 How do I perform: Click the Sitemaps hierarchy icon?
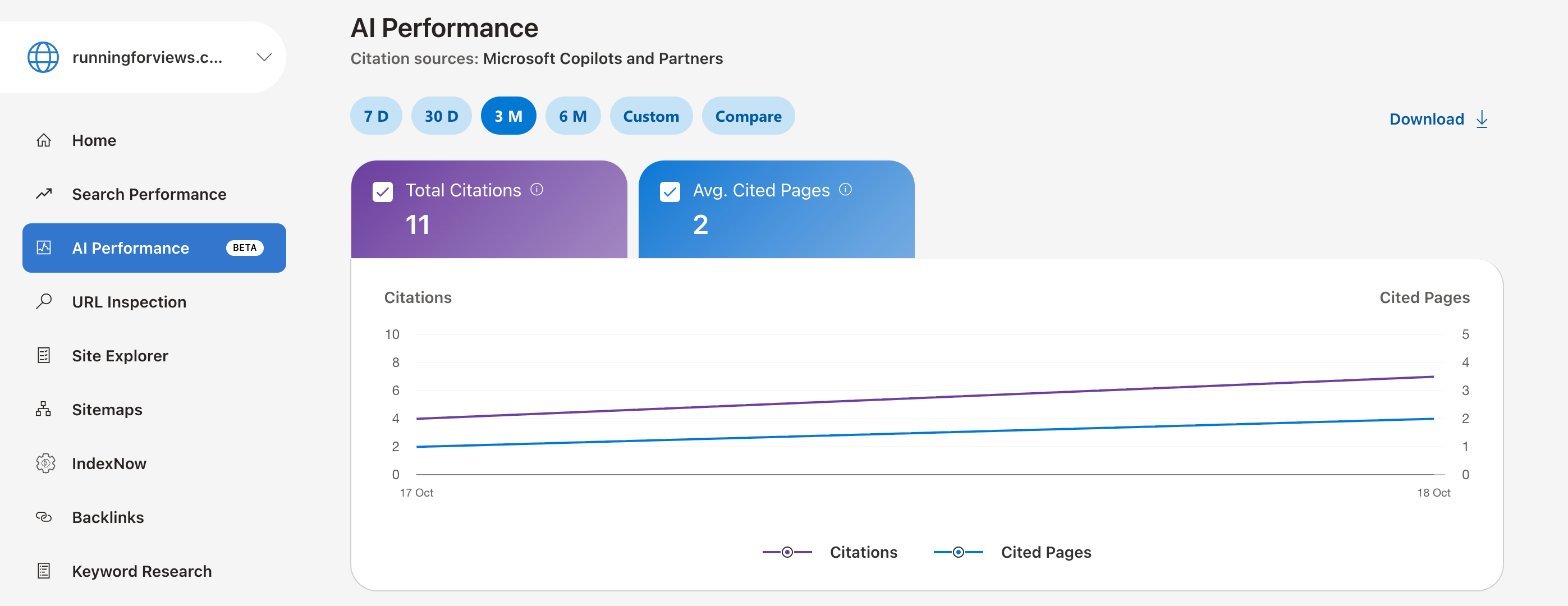[43, 410]
